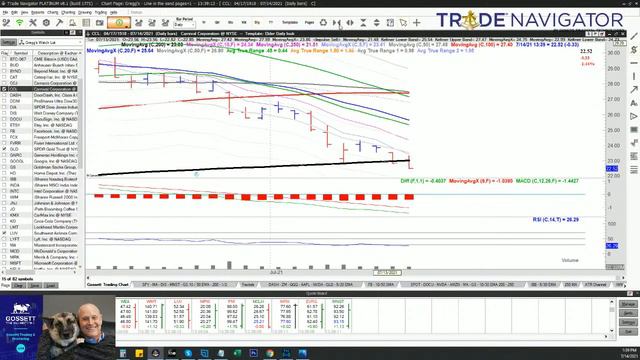Open the yellow sticky notes taskbar icon

tap(139, 353)
